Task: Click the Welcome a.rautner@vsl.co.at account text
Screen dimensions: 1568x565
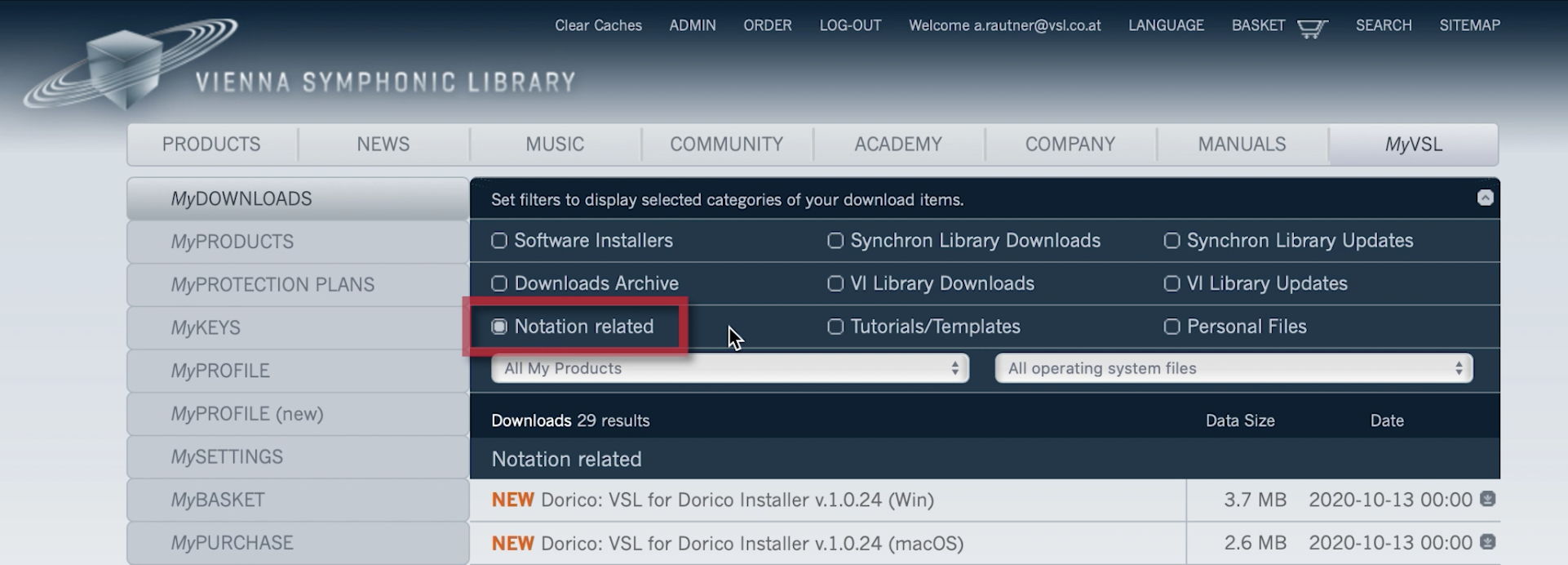Action: 1005,25
